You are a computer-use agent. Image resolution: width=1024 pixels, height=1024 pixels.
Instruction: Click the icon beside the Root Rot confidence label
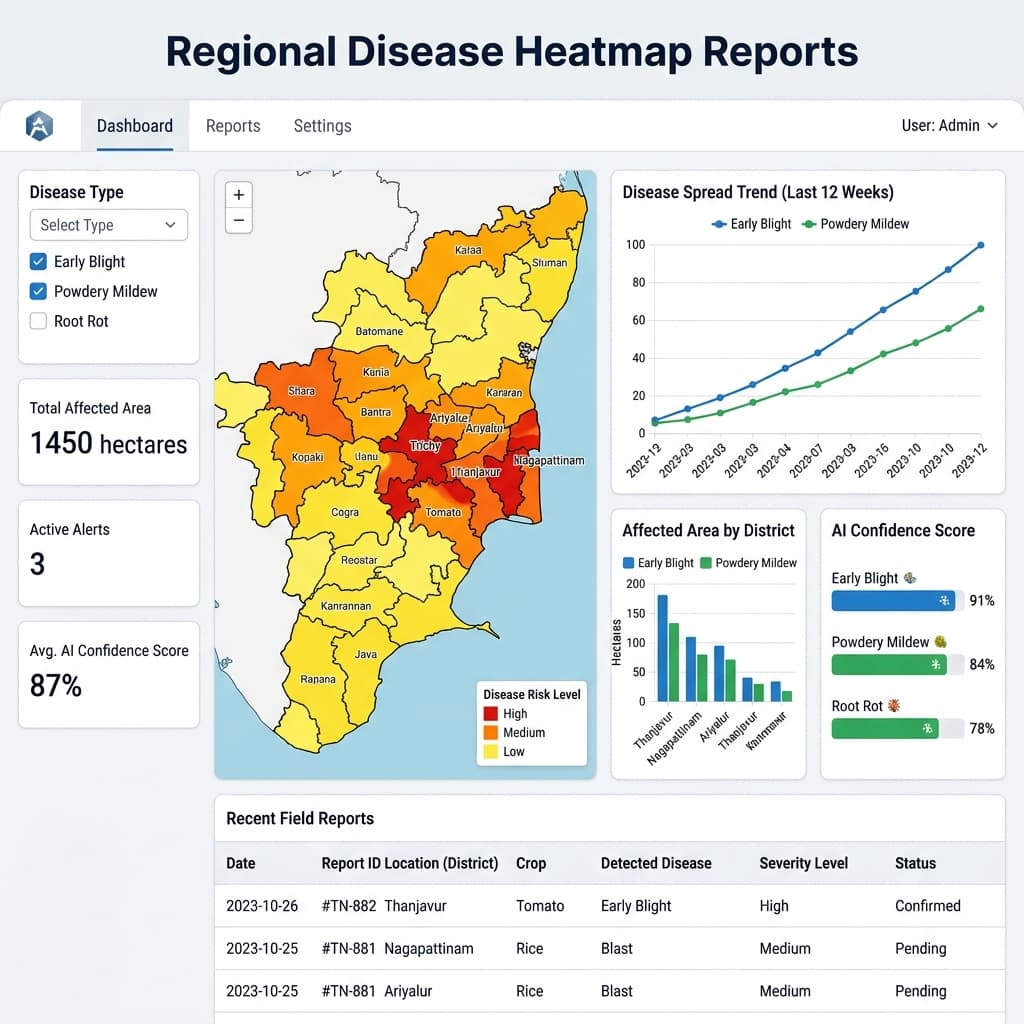tap(894, 705)
